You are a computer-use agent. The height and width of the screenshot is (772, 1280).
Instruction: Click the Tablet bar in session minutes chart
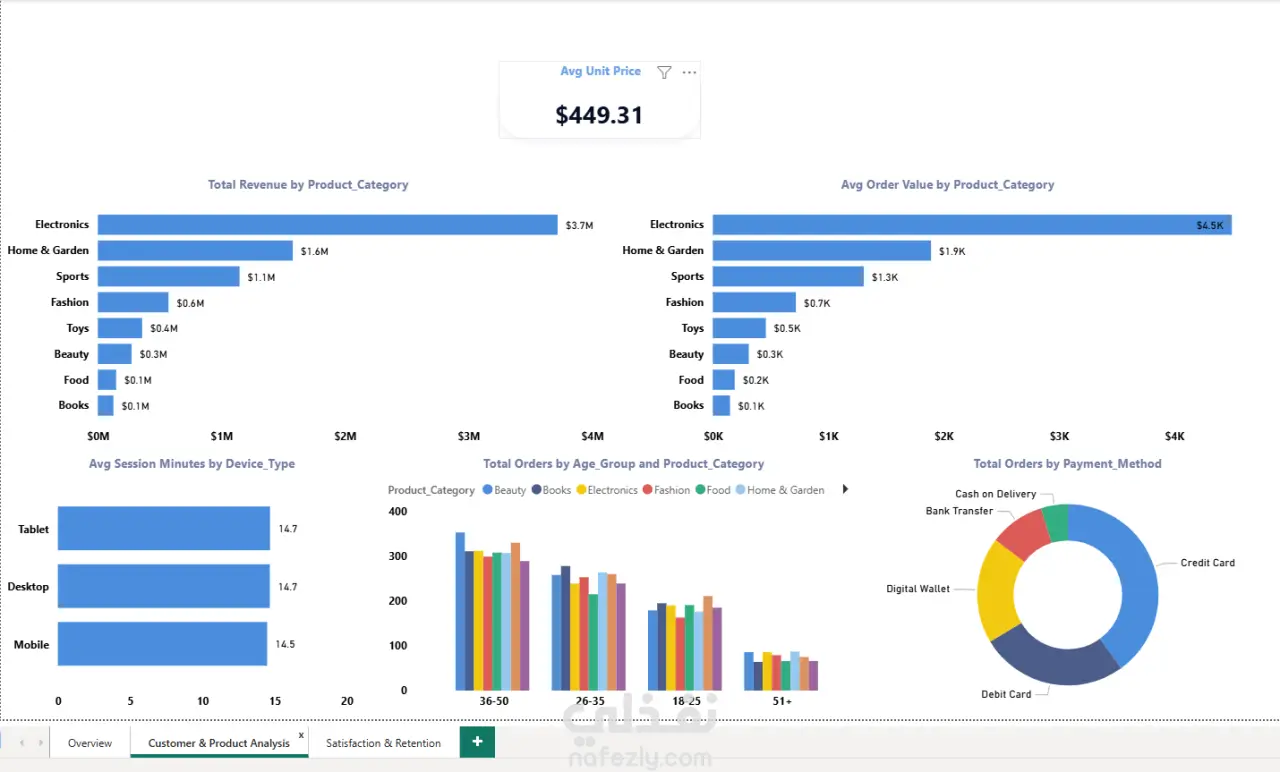(x=164, y=528)
